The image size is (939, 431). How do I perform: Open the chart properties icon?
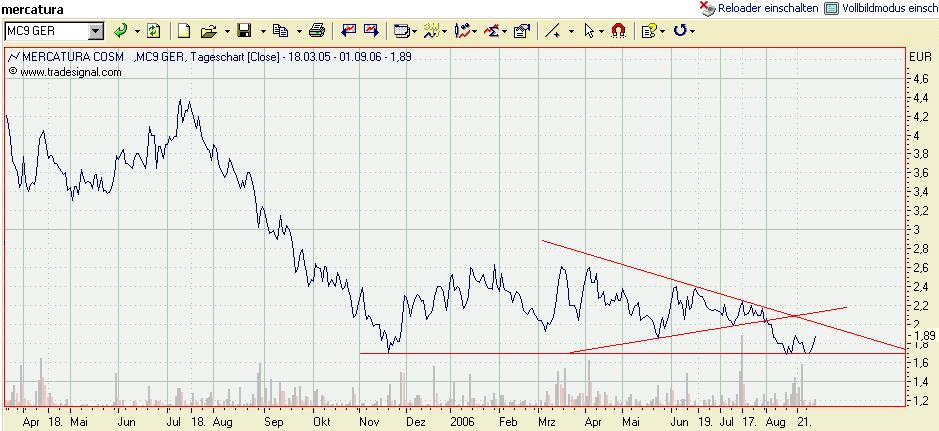(x=522, y=31)
